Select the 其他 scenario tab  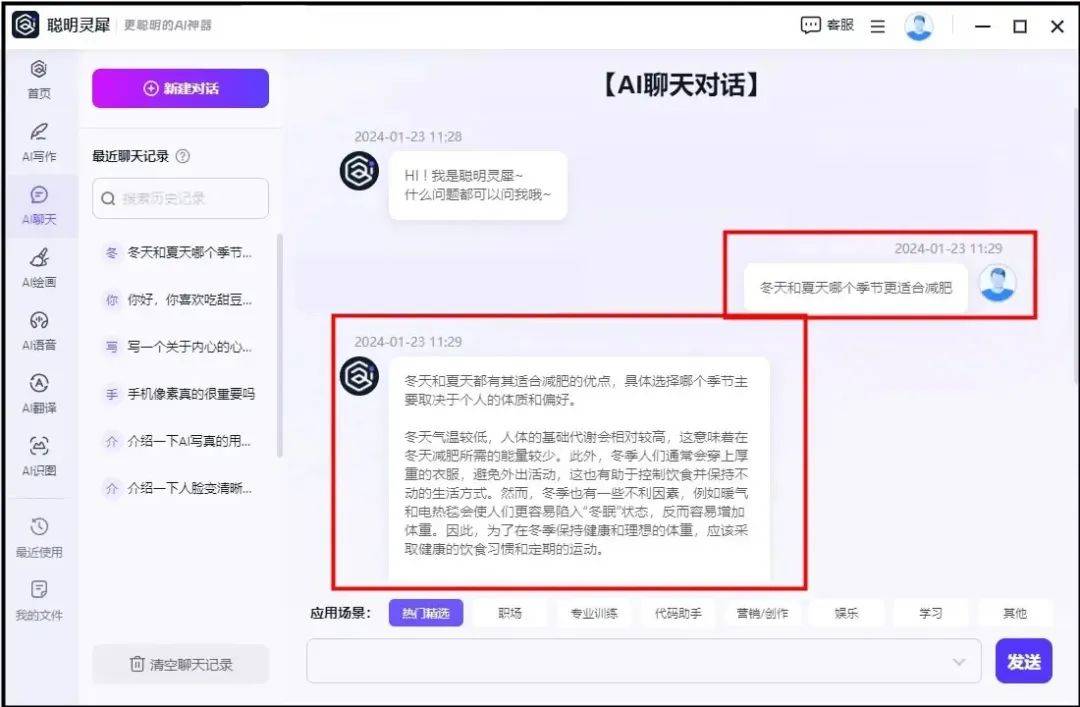coord(1015,613)
